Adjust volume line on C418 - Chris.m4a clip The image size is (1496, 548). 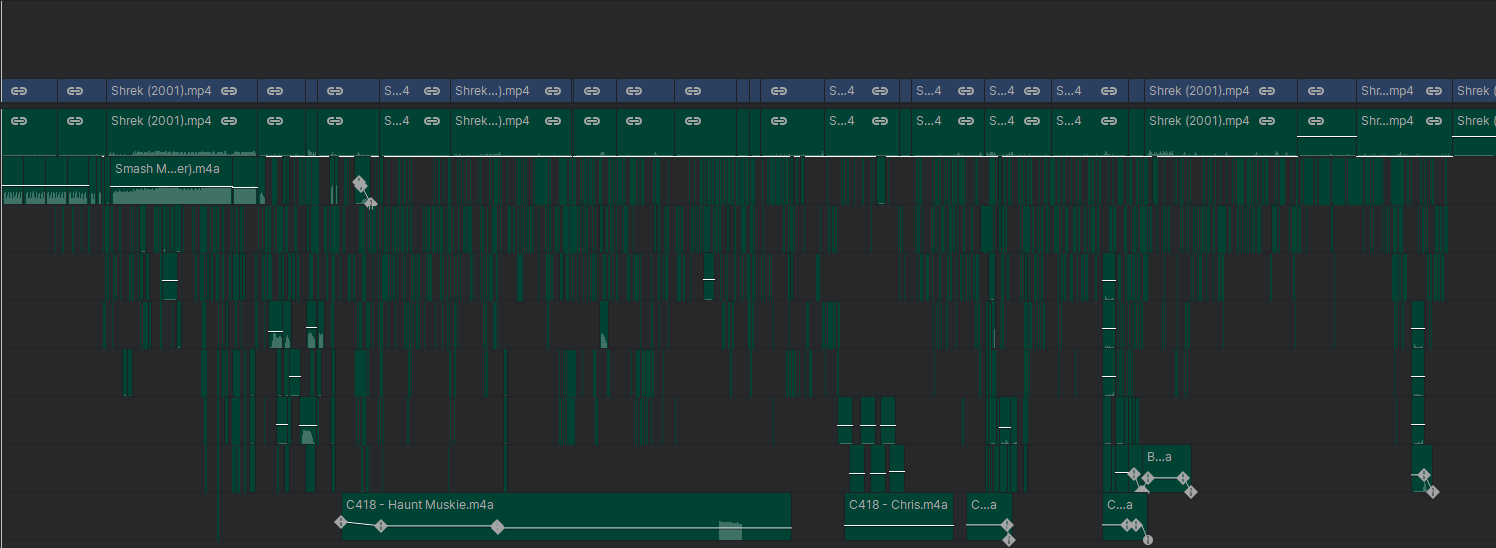[x=899, y=525]
